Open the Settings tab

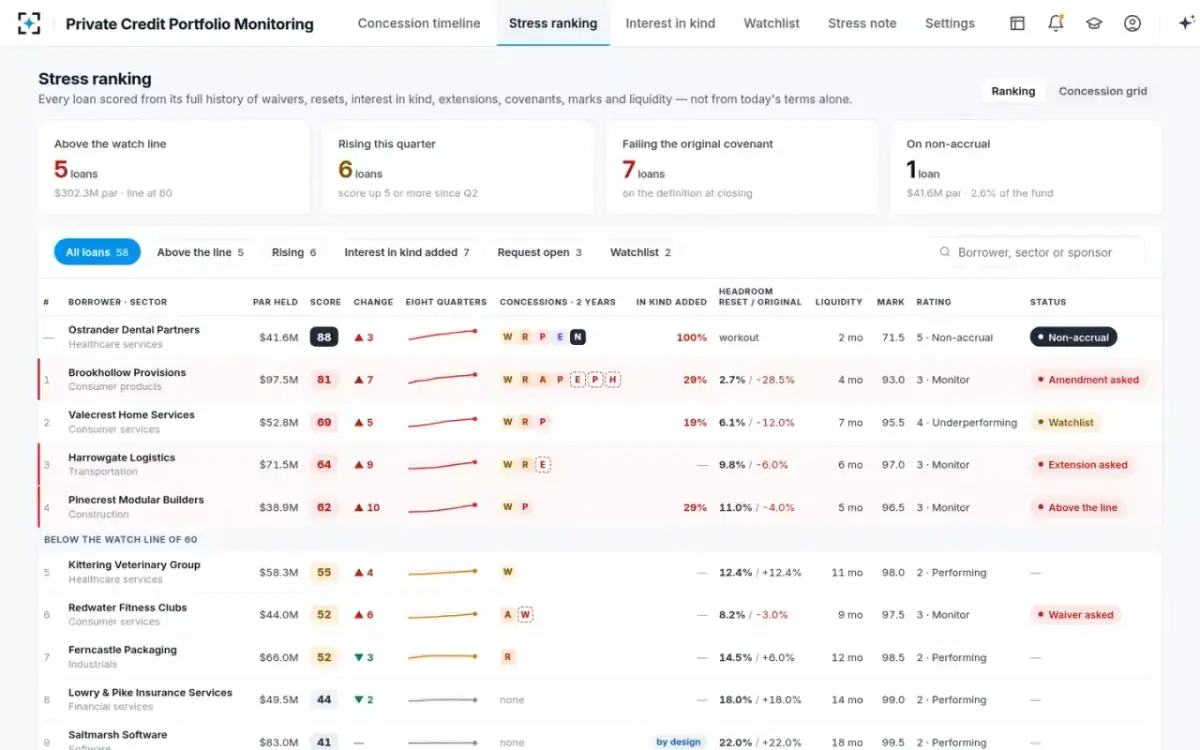[949, 23]
